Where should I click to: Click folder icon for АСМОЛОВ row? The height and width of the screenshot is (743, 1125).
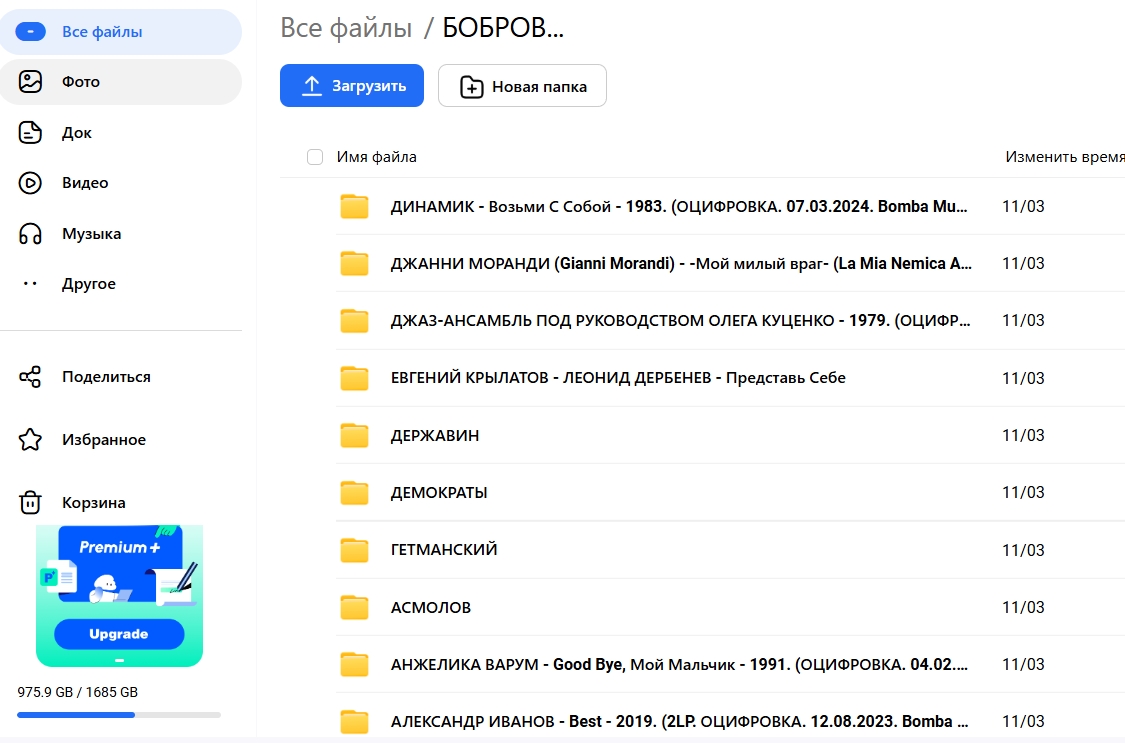[x=354, y=607]
